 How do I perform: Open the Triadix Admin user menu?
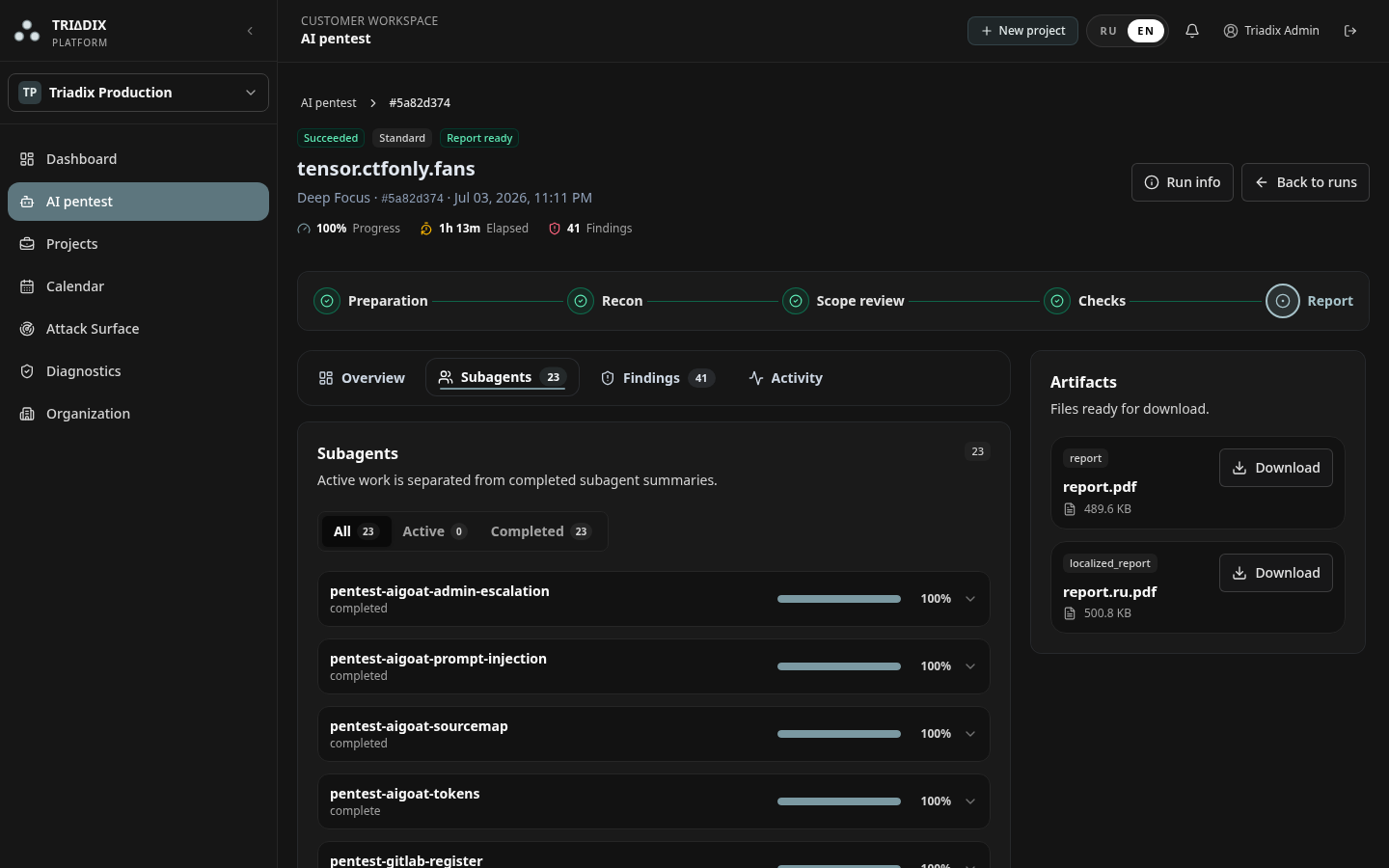(x=1271, y=31)
